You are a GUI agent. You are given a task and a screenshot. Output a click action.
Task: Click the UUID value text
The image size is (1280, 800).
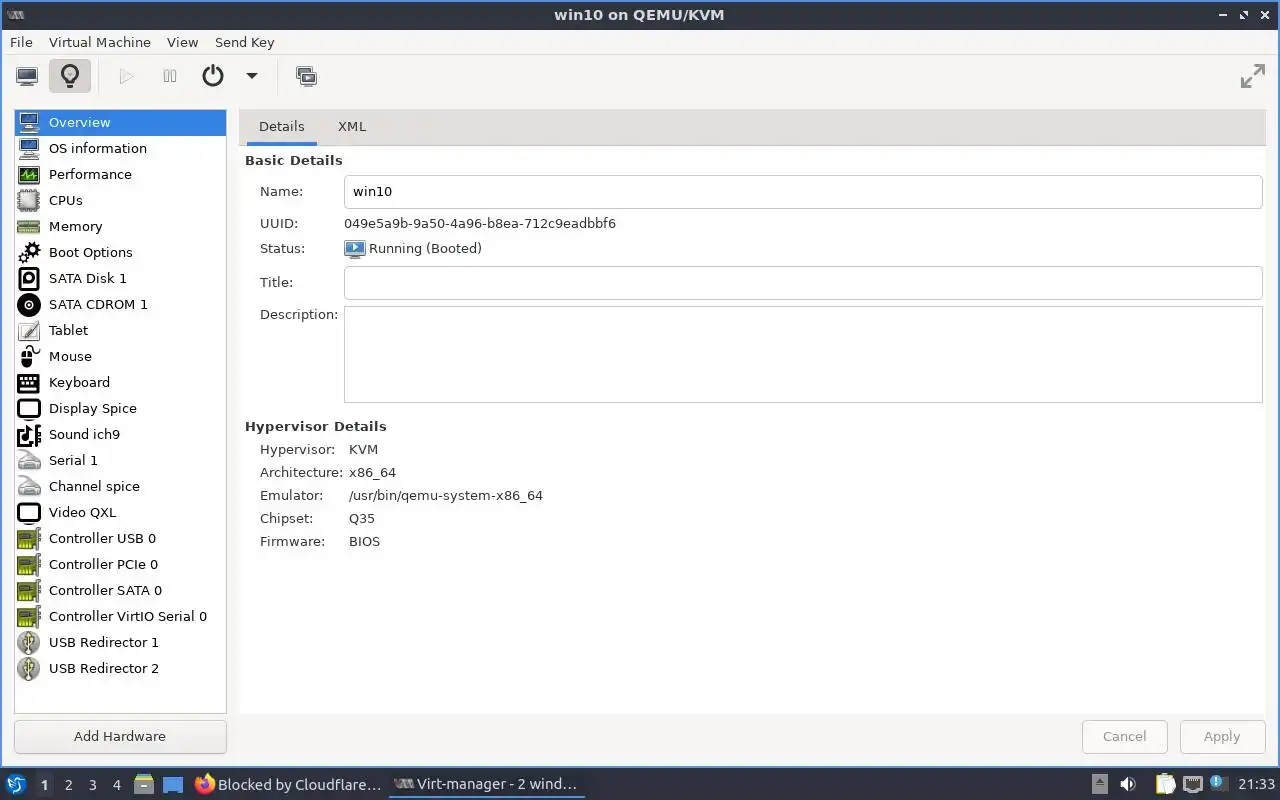pos(480,223)
